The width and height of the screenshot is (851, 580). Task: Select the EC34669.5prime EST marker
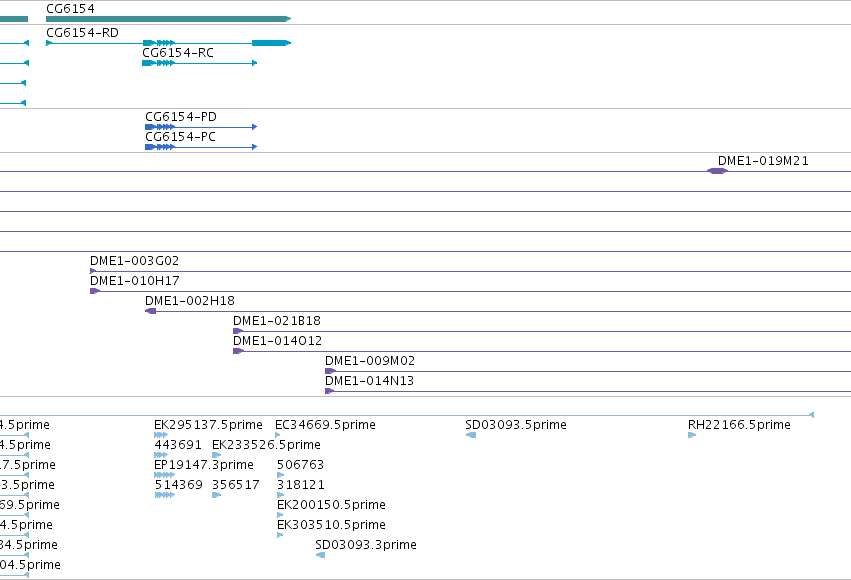tap(278, 435)
